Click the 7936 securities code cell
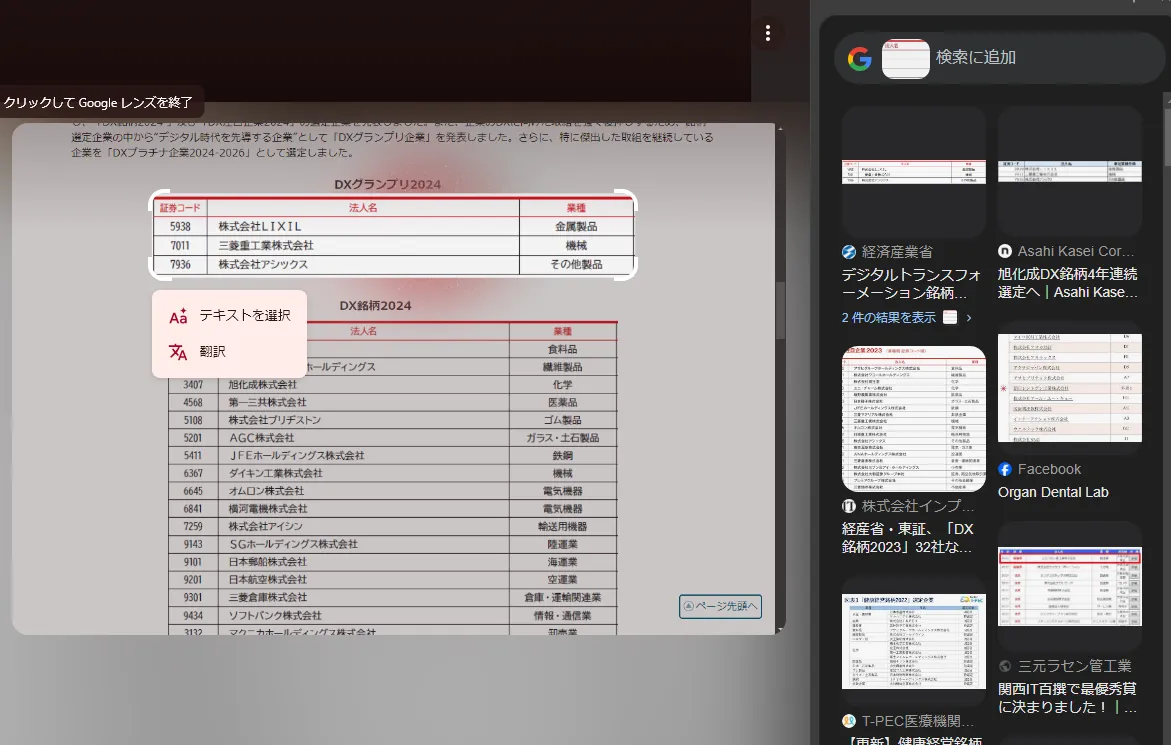The width and height of the screenshot is (1171, 745). tap(180, 264)
